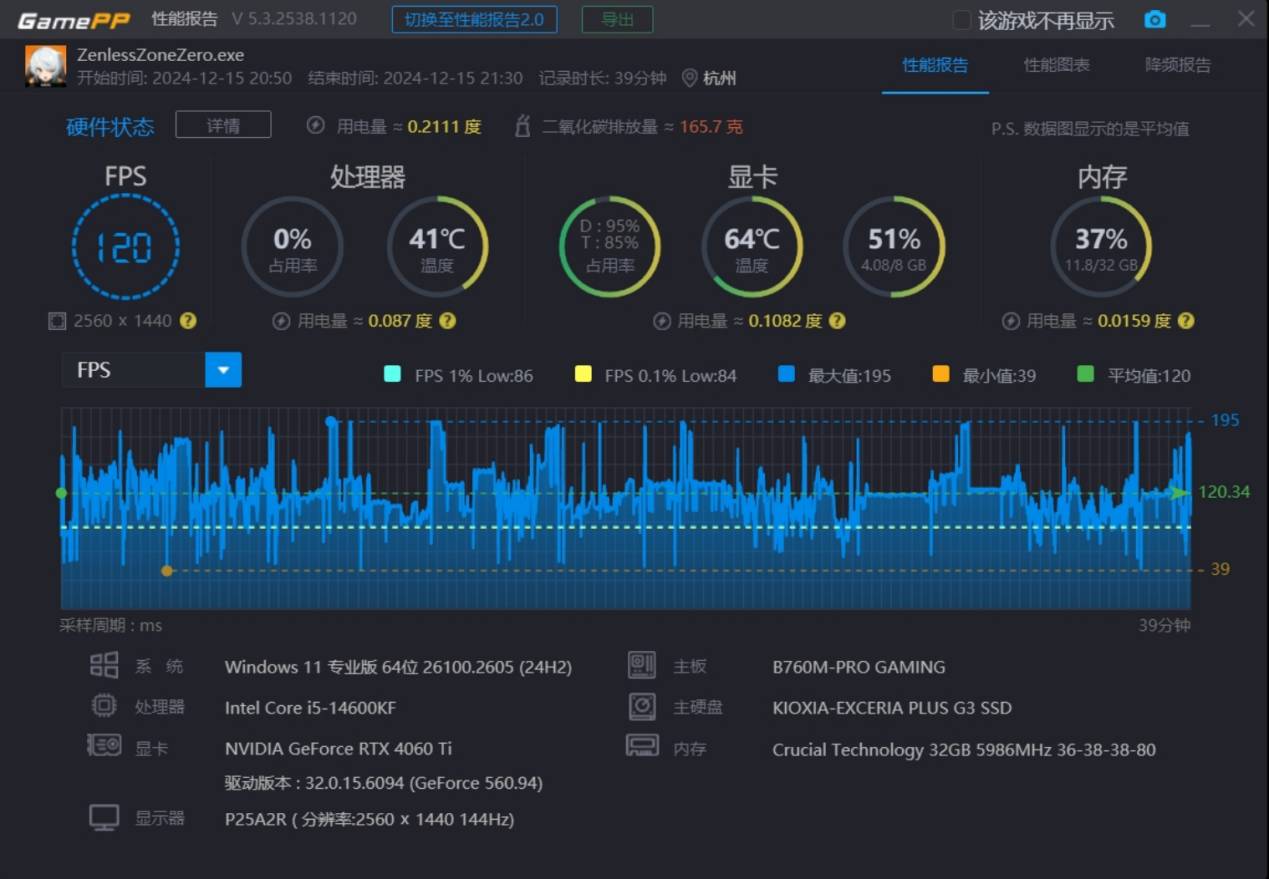Click the text KIOXIA-EXCERIA PLUS G3 SSD
The width and height of the screenshot is (1269, 879).
pos(892,708)
